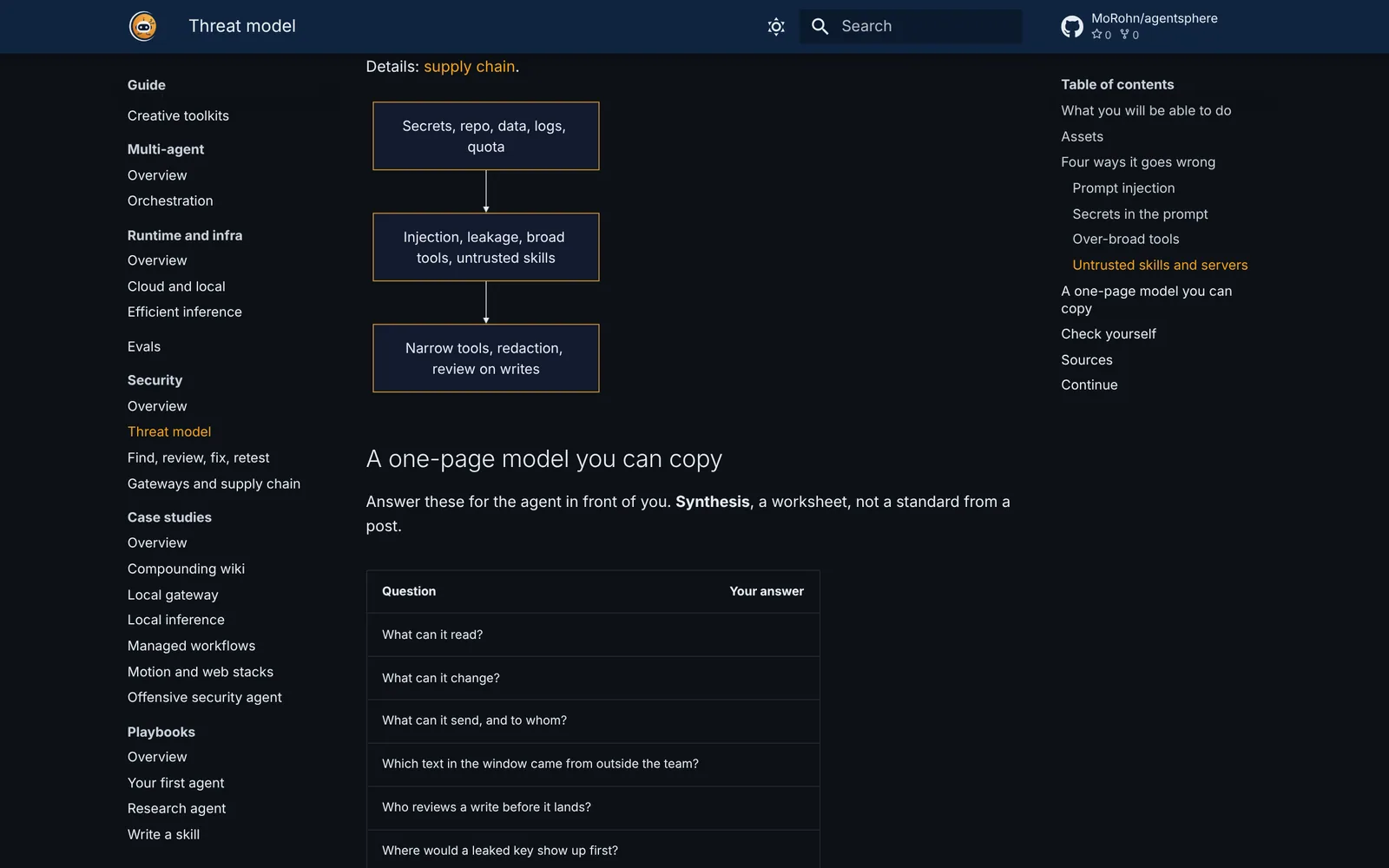Screen dimensions: 1389x868
Task: Toggle the light/dark theme switch
Action: click(776, 27)
